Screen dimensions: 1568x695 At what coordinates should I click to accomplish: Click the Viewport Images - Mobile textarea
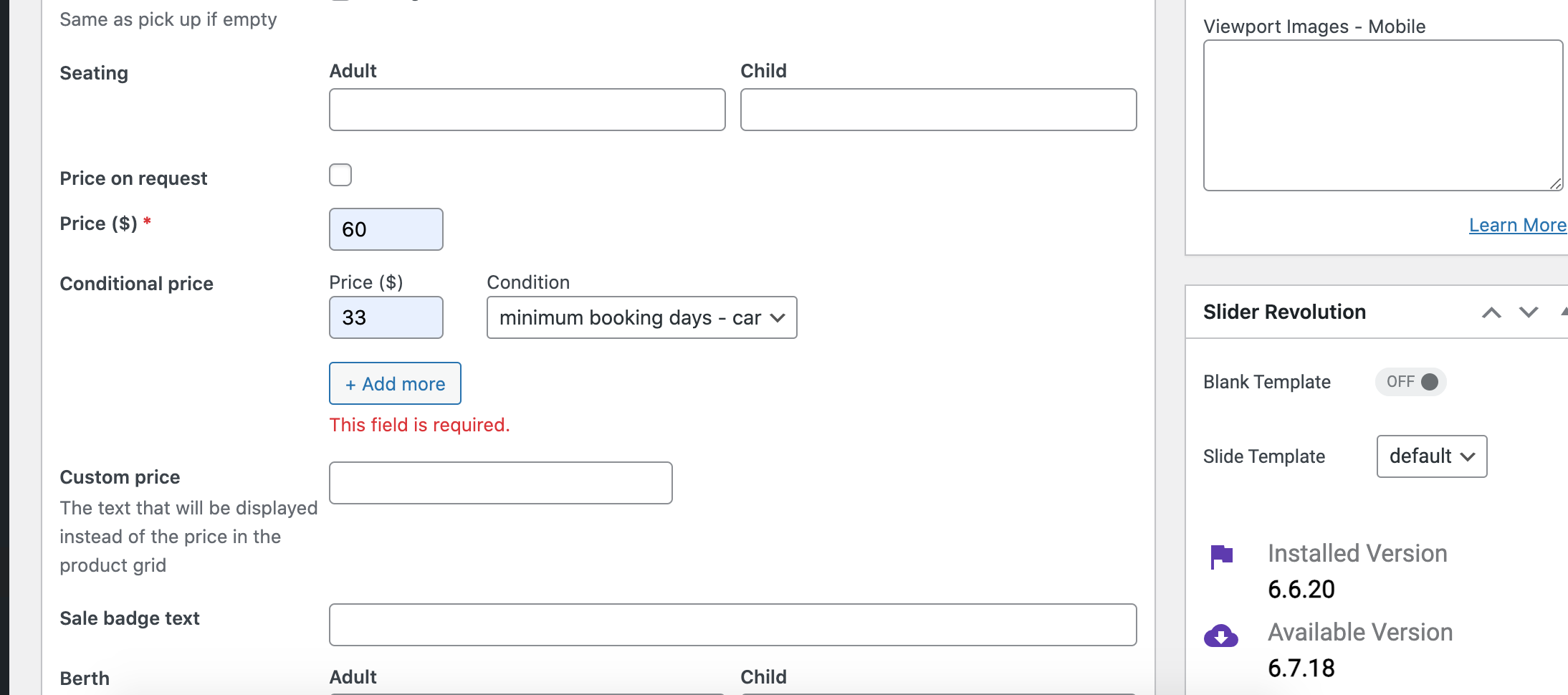[x=1383, y=115]
